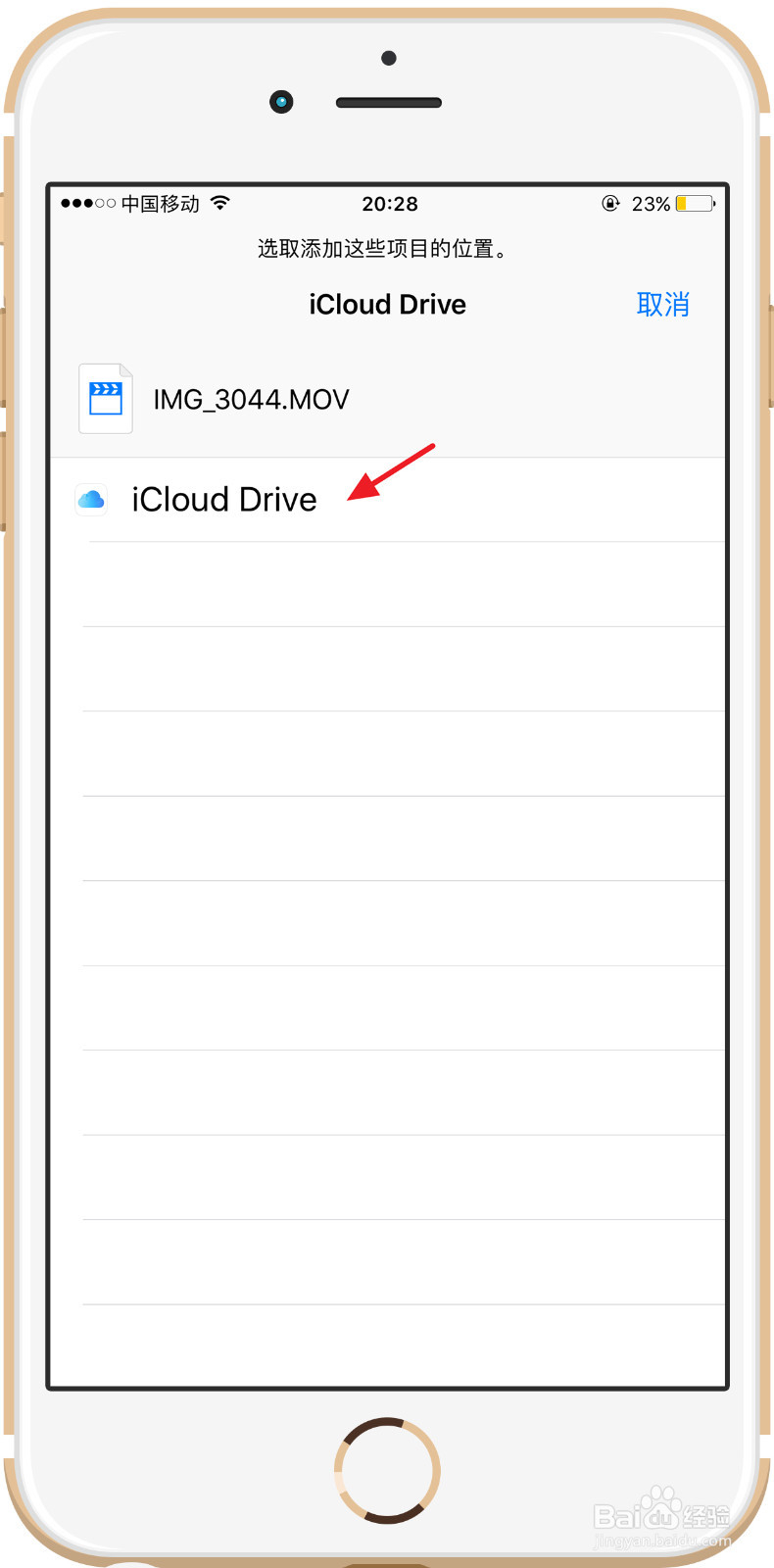Tap the Baidu 经验 watermark logo
The height and width of the screenshot is (1568, 774).
662,1515
